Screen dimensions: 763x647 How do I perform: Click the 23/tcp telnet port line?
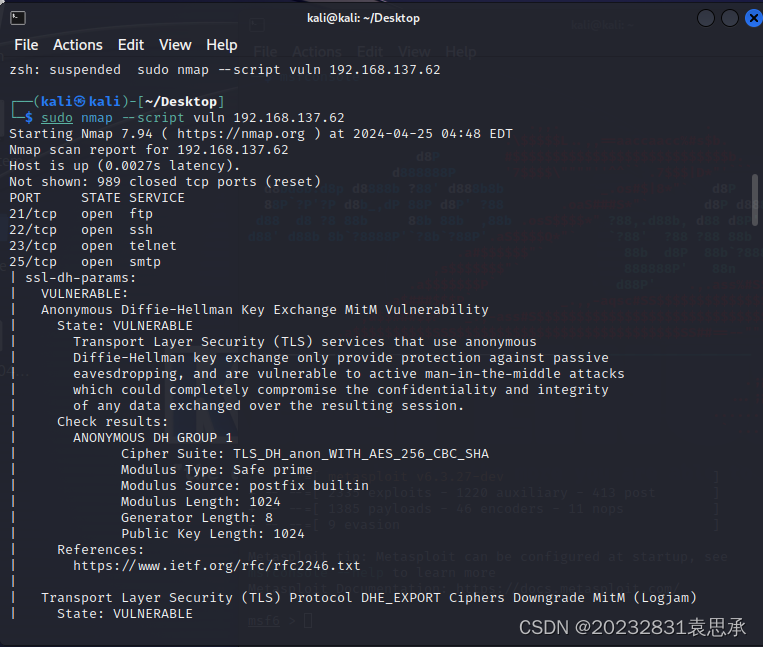tap(92, 246)
